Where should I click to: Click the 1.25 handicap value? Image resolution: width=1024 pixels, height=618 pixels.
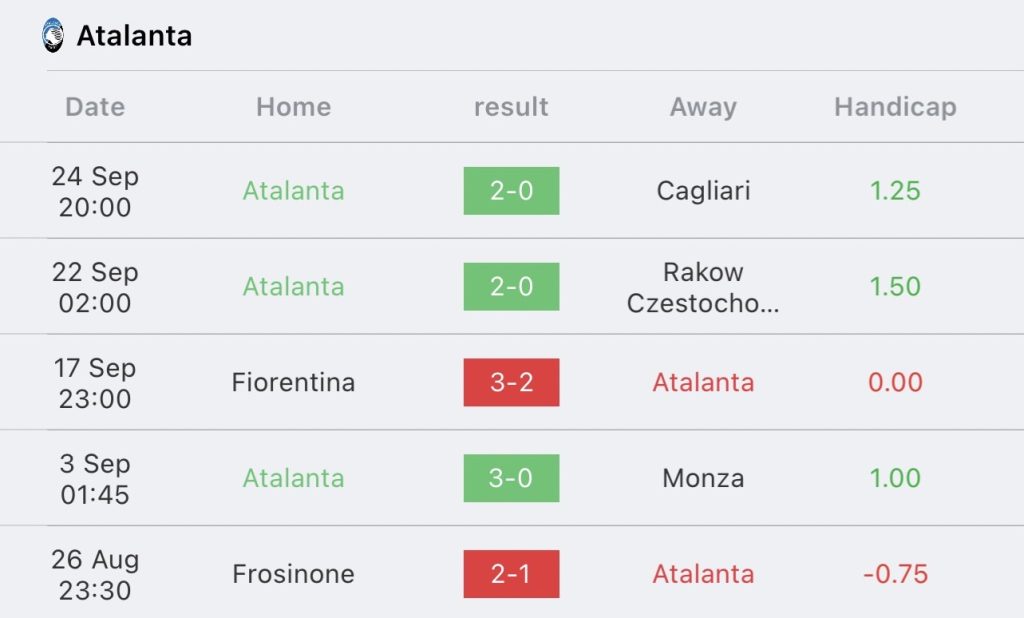[x=895, y=191]
